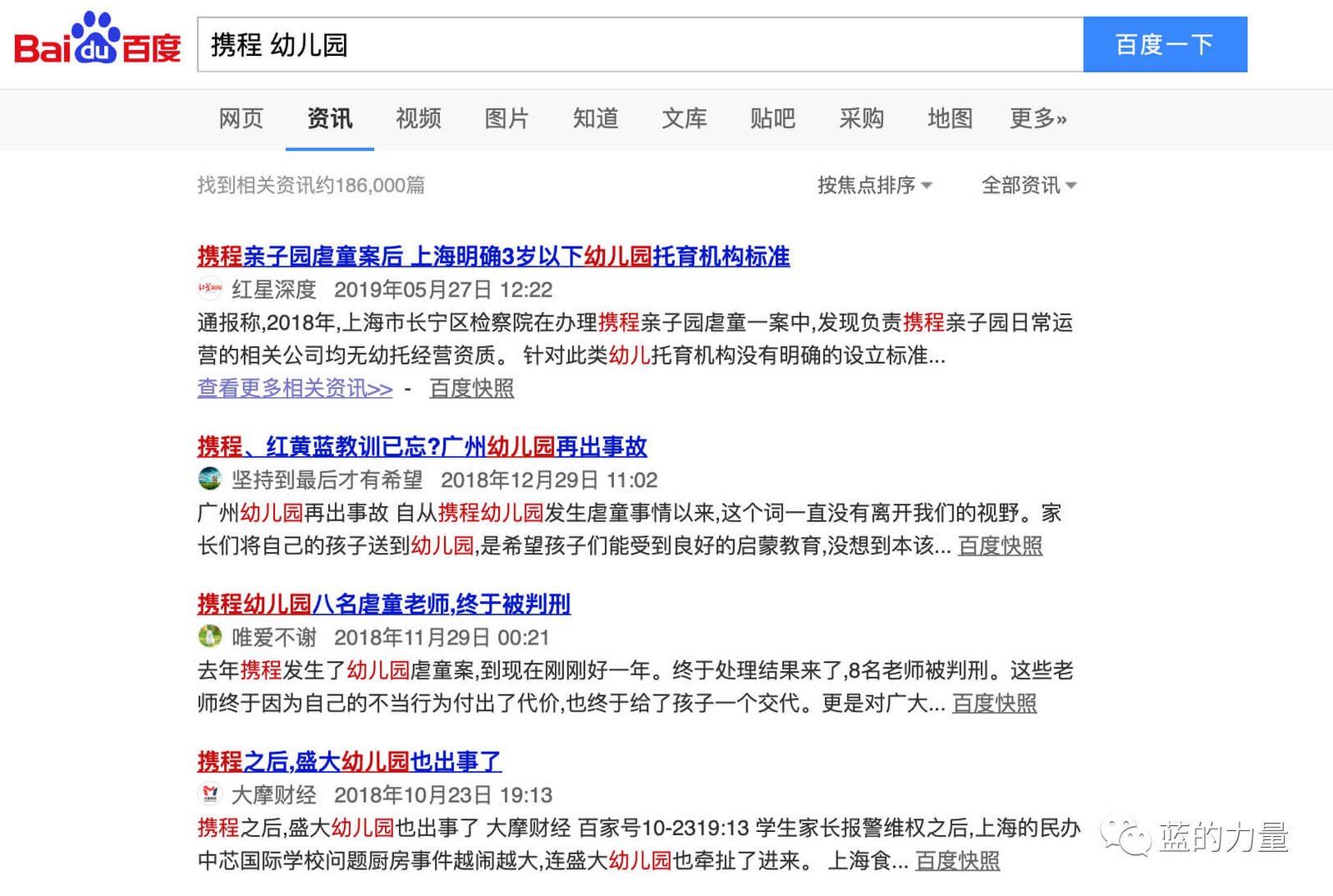Switch to the 网页 tab

[x=241, y=118]
